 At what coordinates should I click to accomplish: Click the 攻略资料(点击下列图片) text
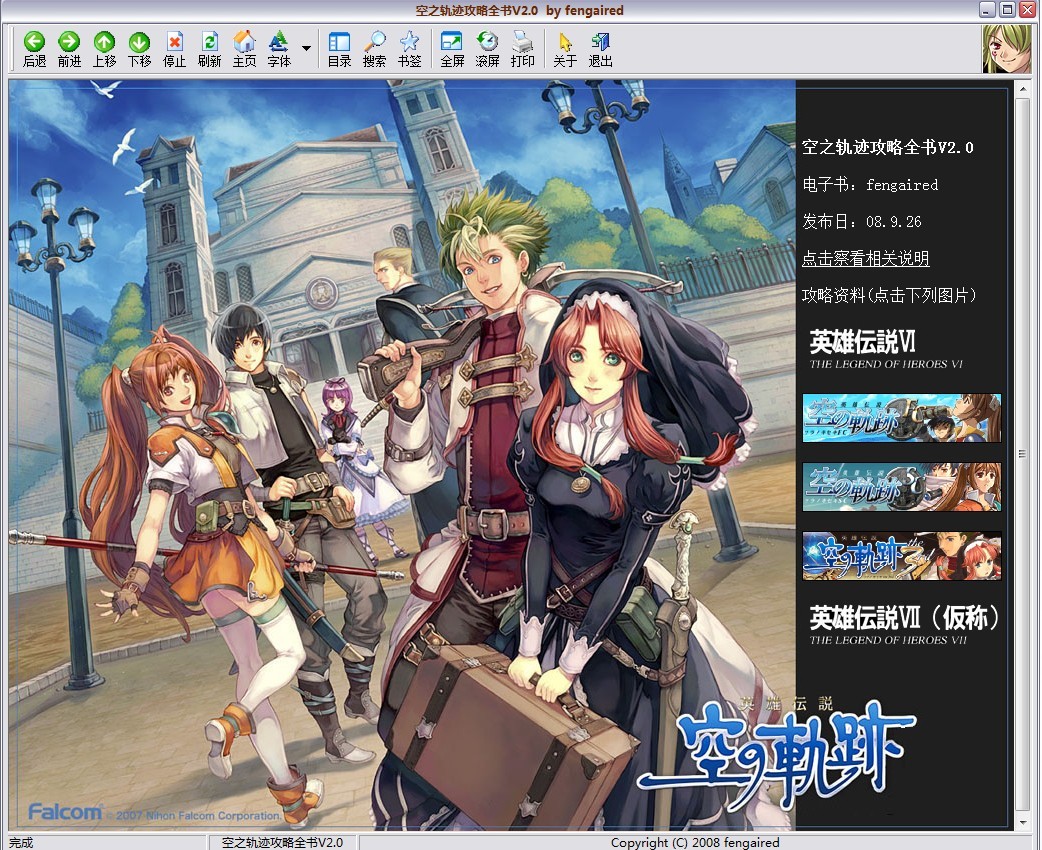tap(889, 295)
